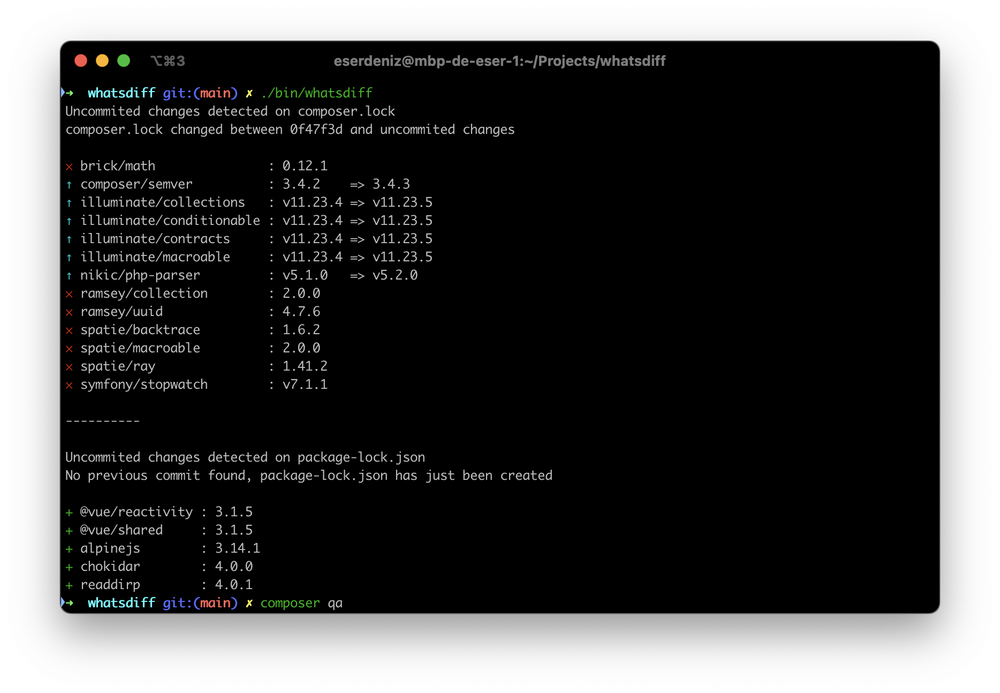
Task: Click green plus beside @vue/reactivity
Action: 69,513
